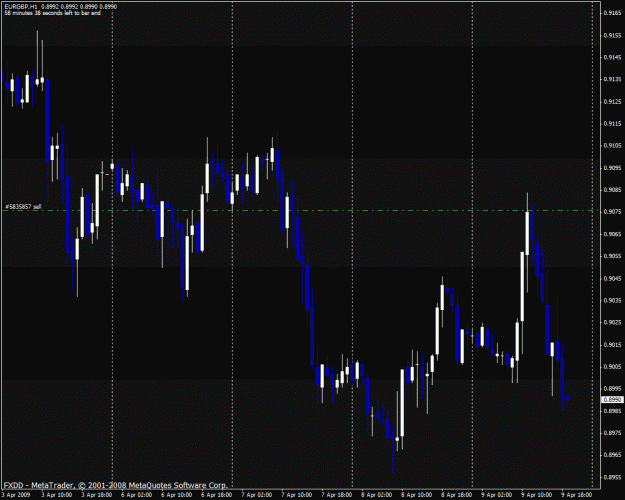Click the 0.9035 price axis label
The width and height of the screenshot is (625, 500).
(612, 300)
